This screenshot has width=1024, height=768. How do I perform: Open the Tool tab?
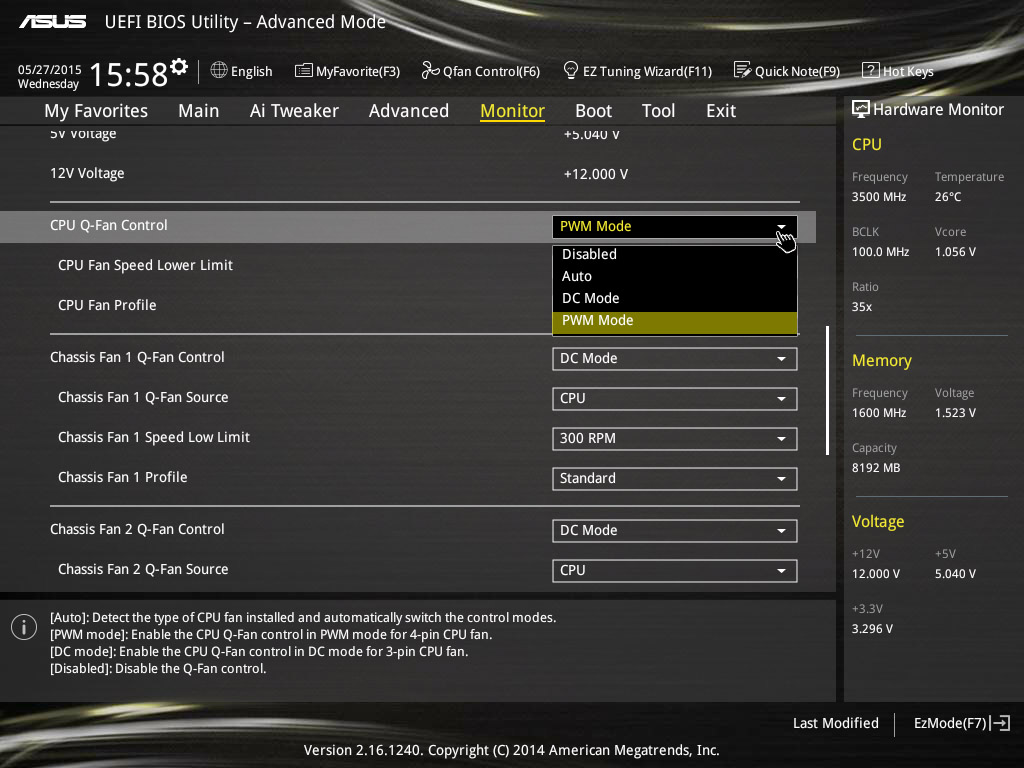point(658,111)
